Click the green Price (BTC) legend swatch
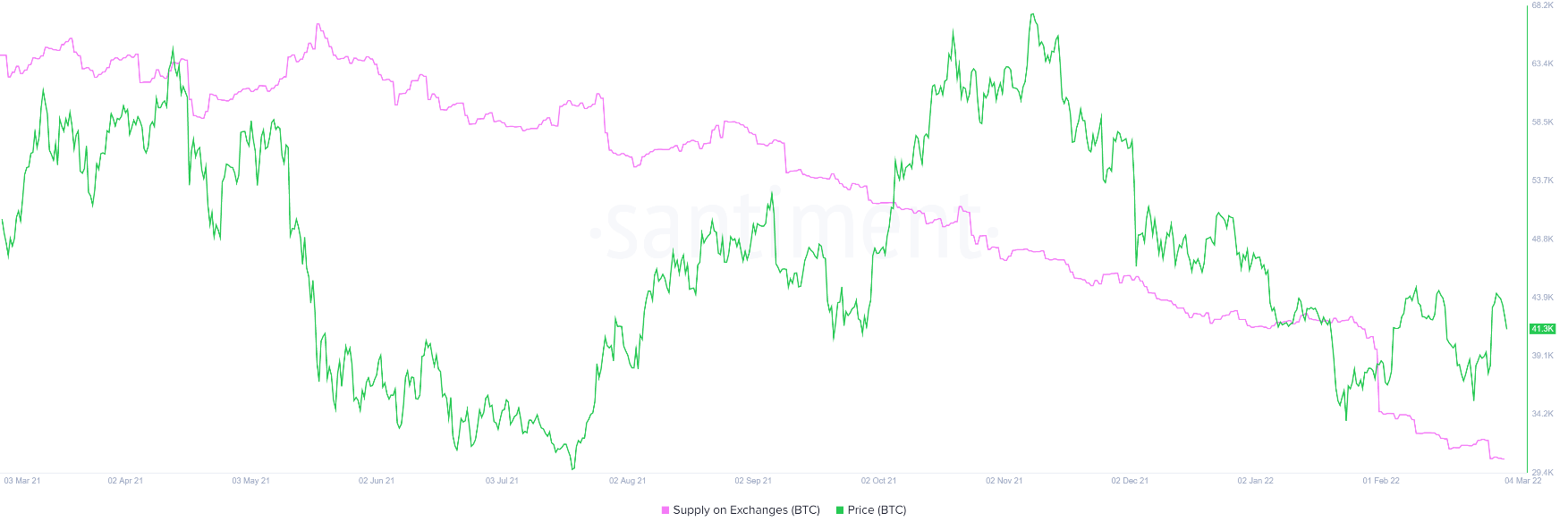The width and height of the screenshot is (1568, 530). (840, 510)
